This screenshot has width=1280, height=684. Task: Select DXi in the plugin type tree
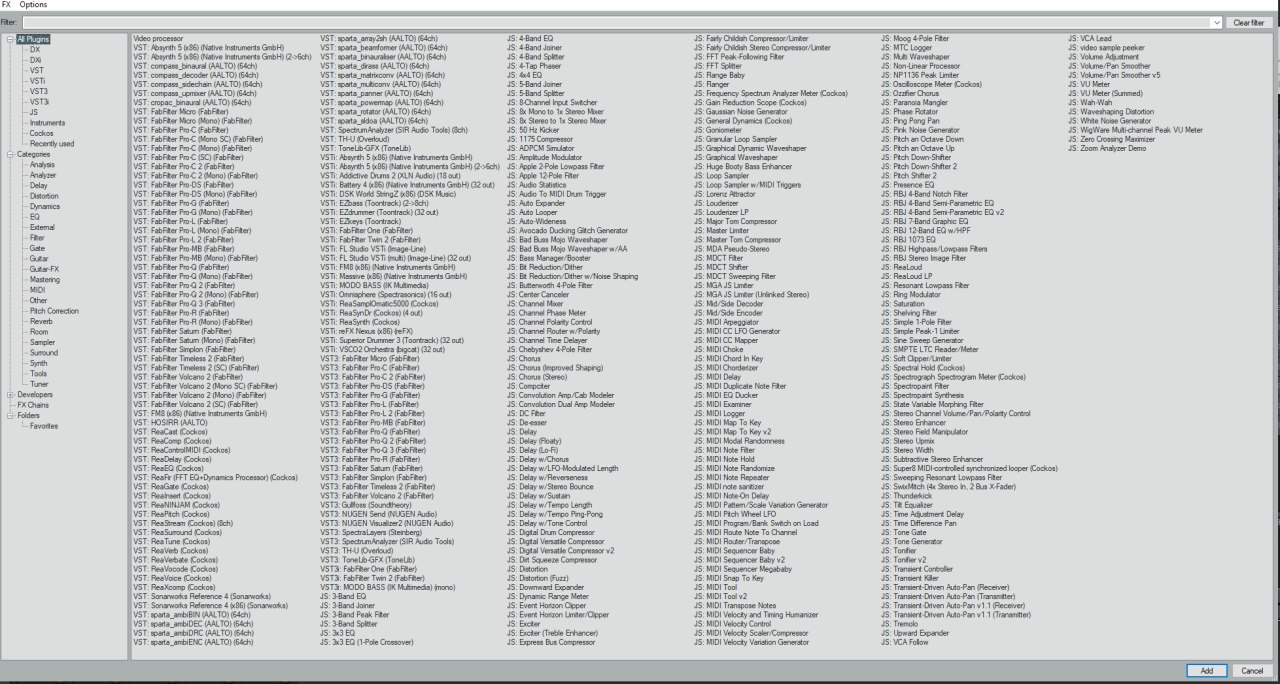coord(36,60)
